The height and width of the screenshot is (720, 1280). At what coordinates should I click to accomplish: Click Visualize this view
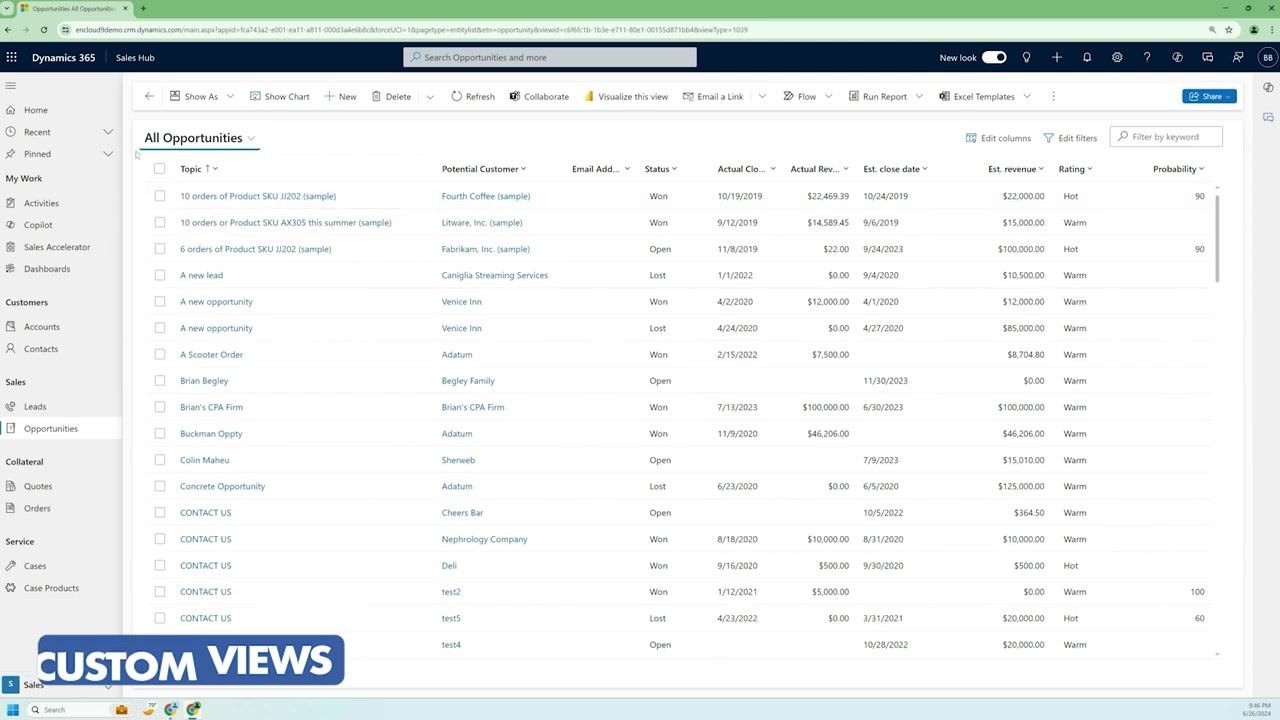[626, 96]
